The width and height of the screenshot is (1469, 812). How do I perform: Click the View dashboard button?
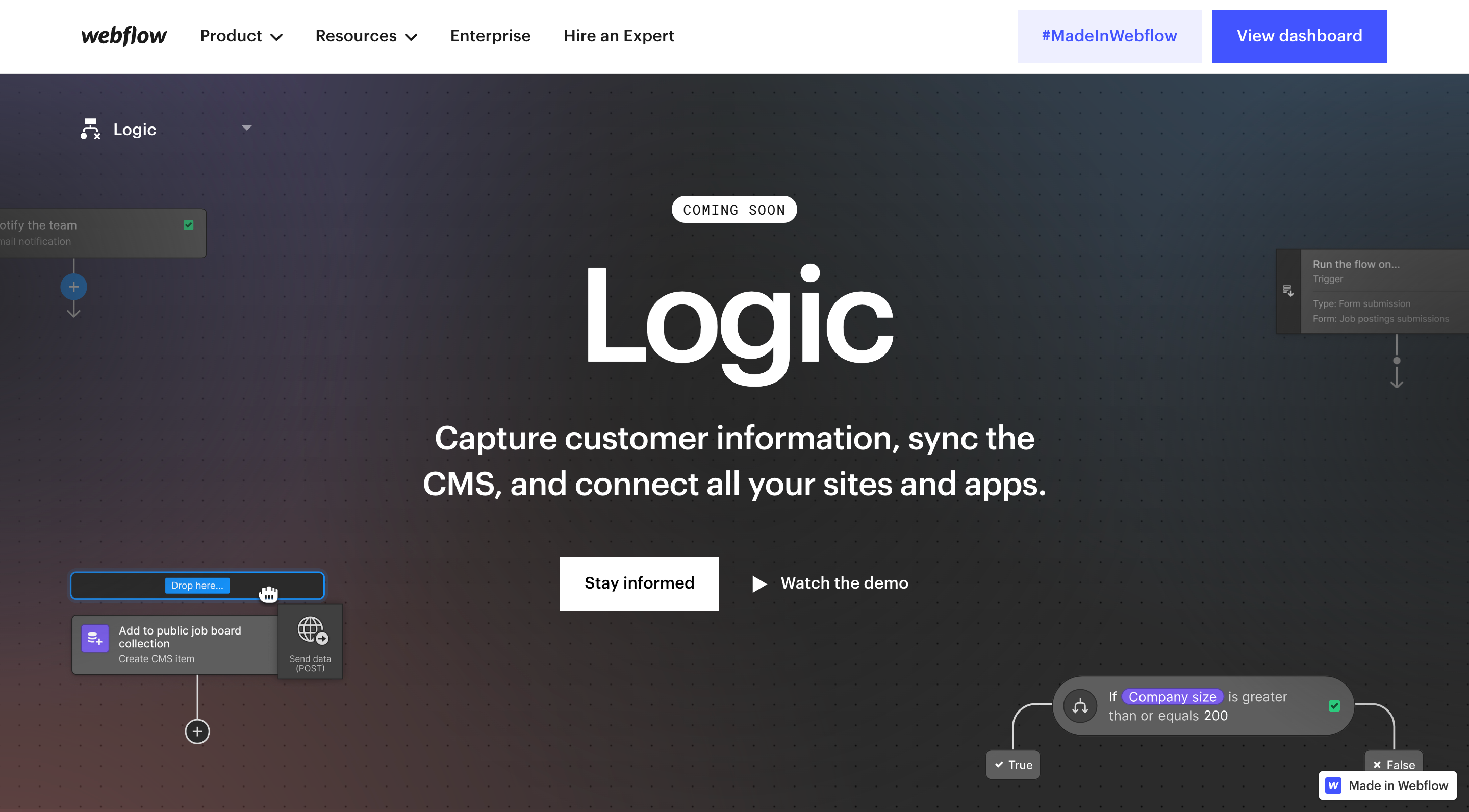click(x=1299, y=36)
